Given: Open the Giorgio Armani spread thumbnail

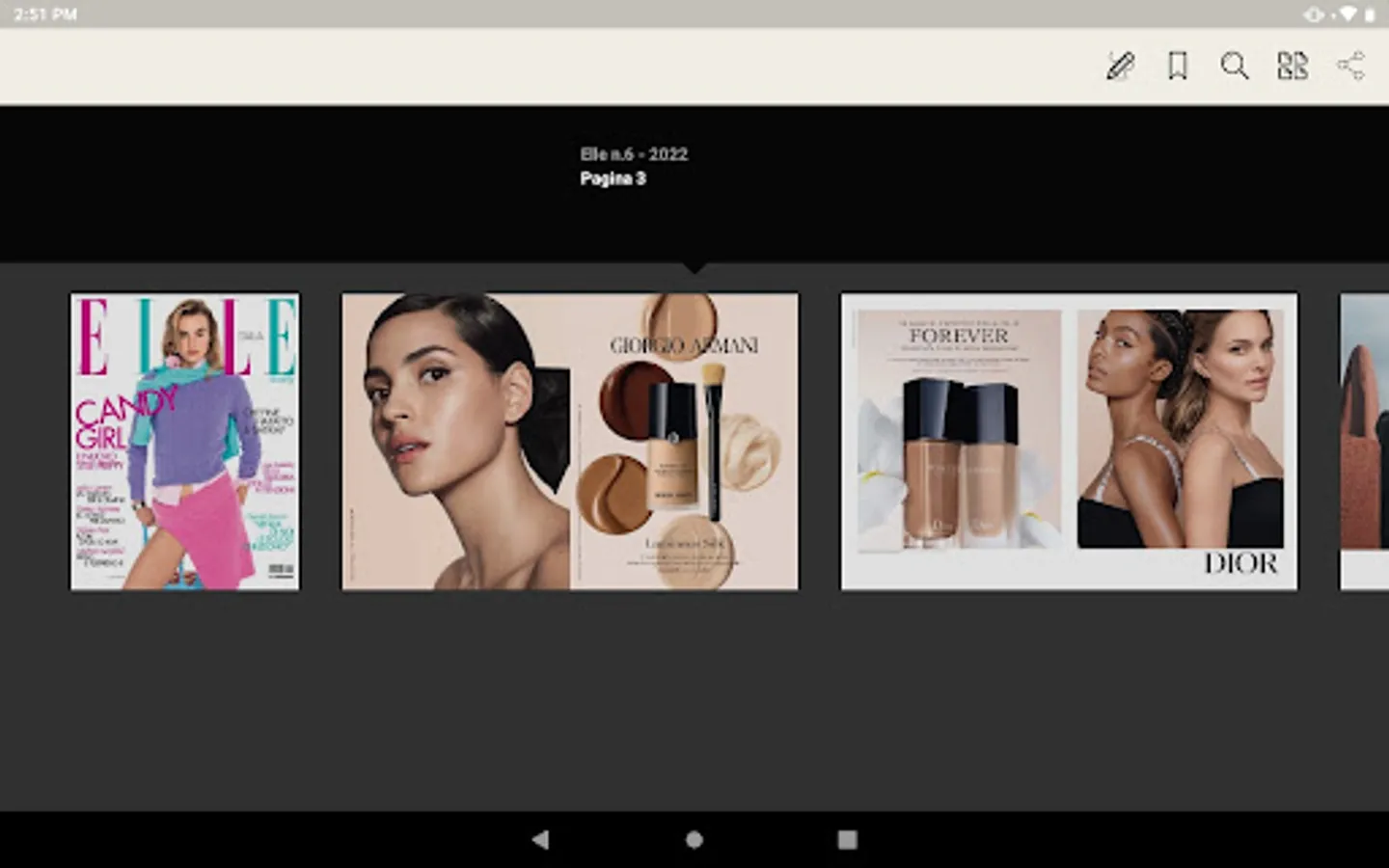Looking at the screenshot, I should click(x=570, y=442).
